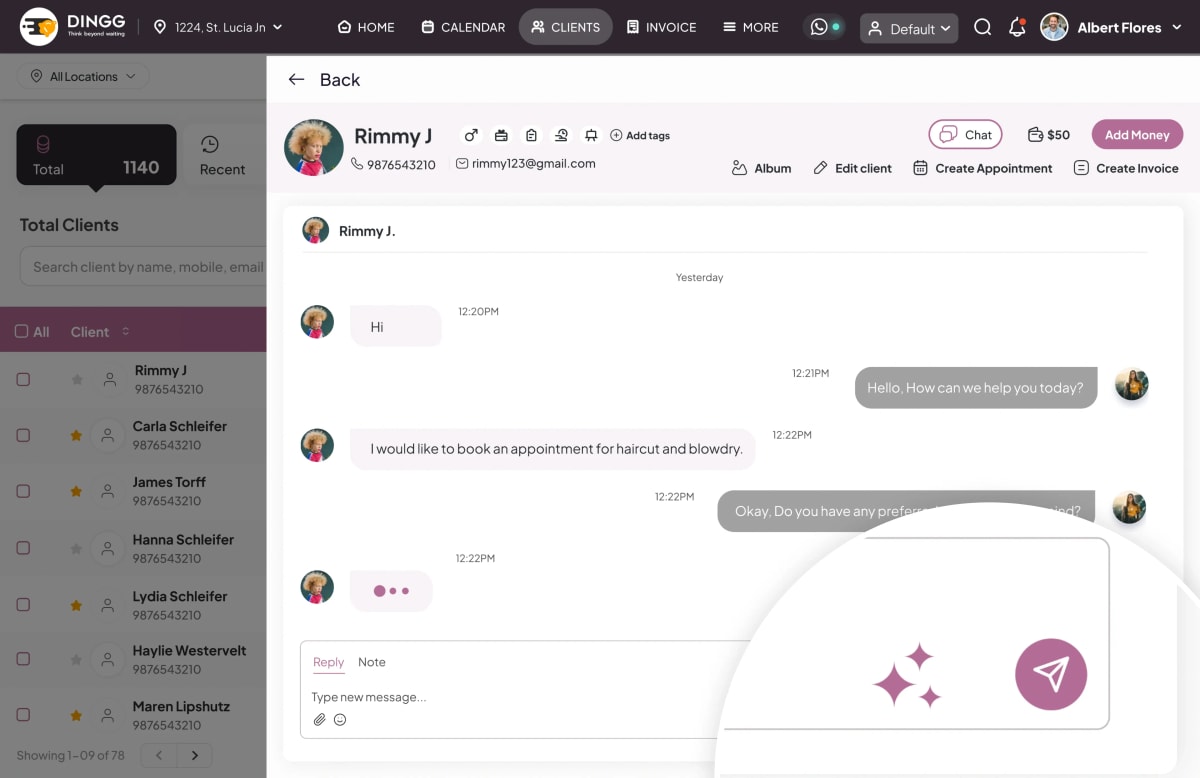Click the wallet icon showing $50
1200x778 pixels.
tap(1036, 134)
